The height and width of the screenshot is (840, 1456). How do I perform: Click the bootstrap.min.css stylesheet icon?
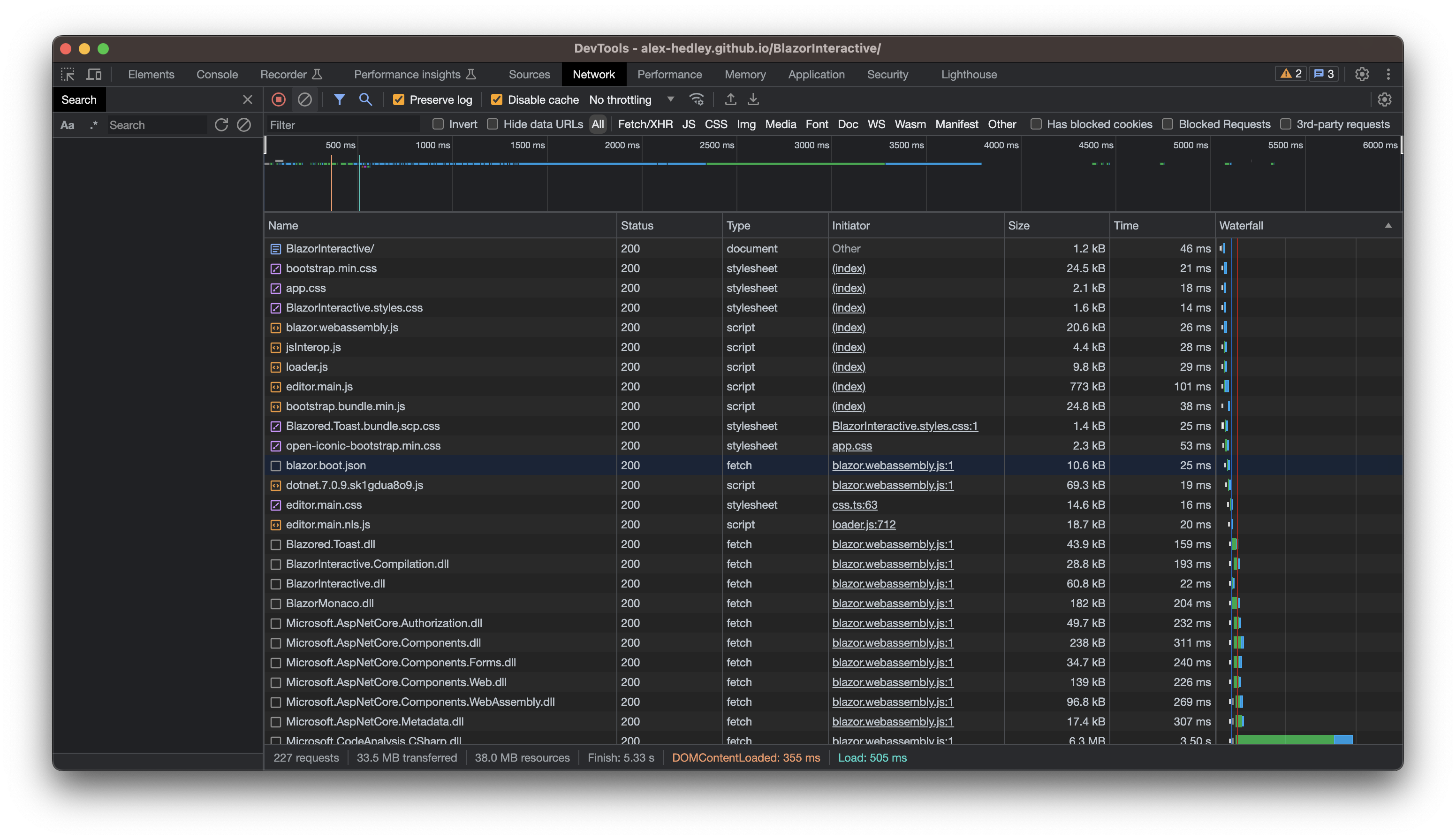(276, 269)
